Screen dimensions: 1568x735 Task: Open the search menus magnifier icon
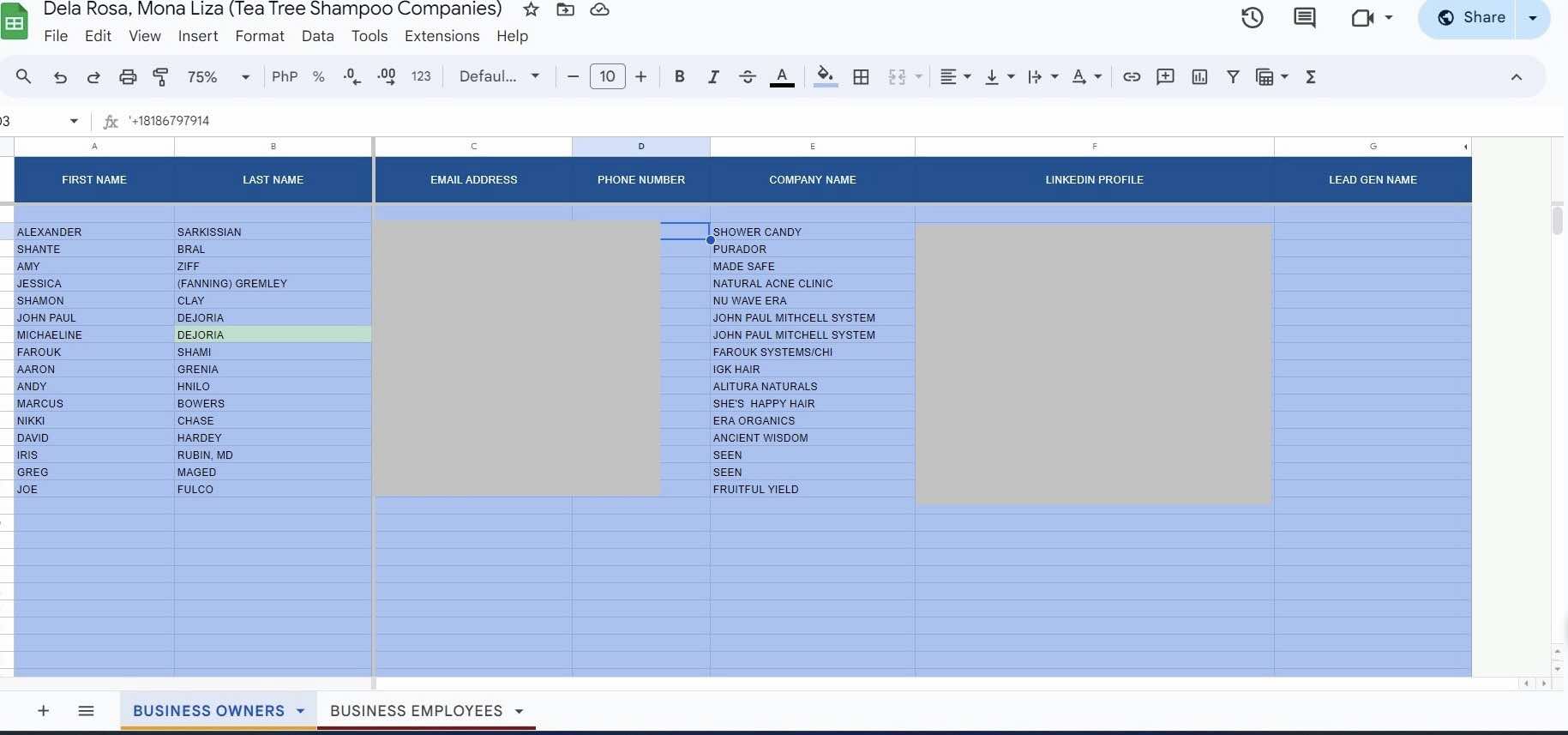click(23, 76)
